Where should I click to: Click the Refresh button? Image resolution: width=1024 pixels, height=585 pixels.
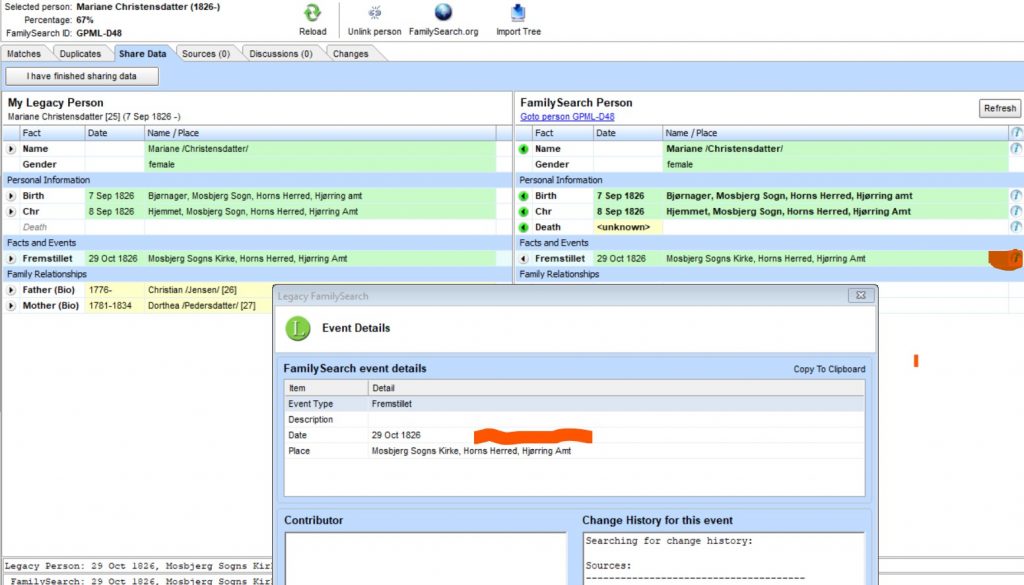pos(1000,108)
